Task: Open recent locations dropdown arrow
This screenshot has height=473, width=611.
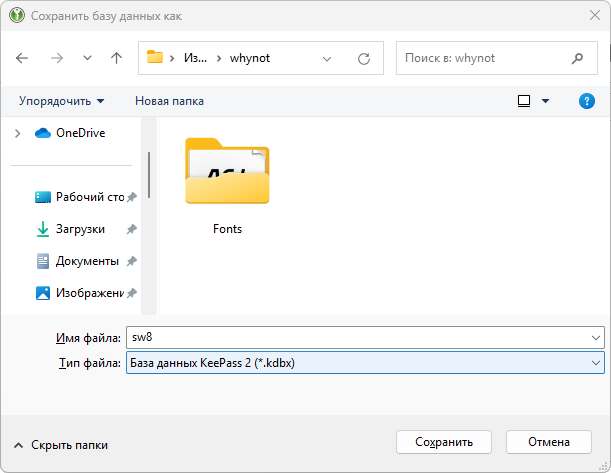Action: pyautogui.click(x=87, y=58)
